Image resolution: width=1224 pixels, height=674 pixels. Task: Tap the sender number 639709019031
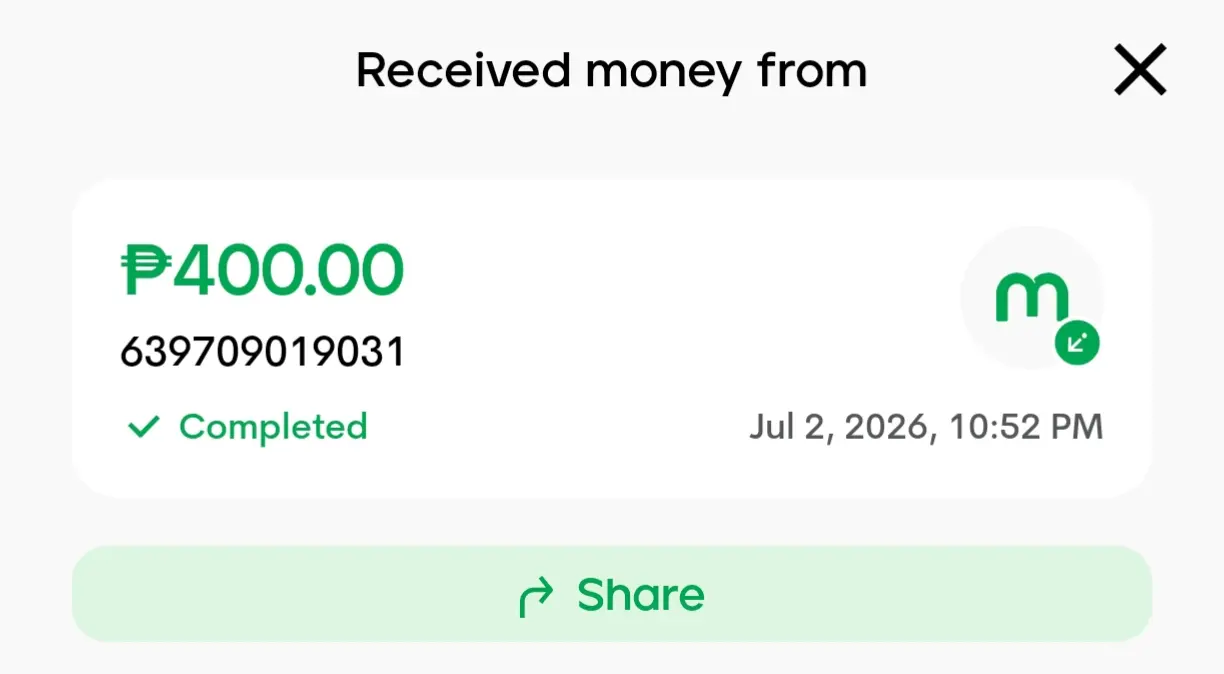pos(262,352)
